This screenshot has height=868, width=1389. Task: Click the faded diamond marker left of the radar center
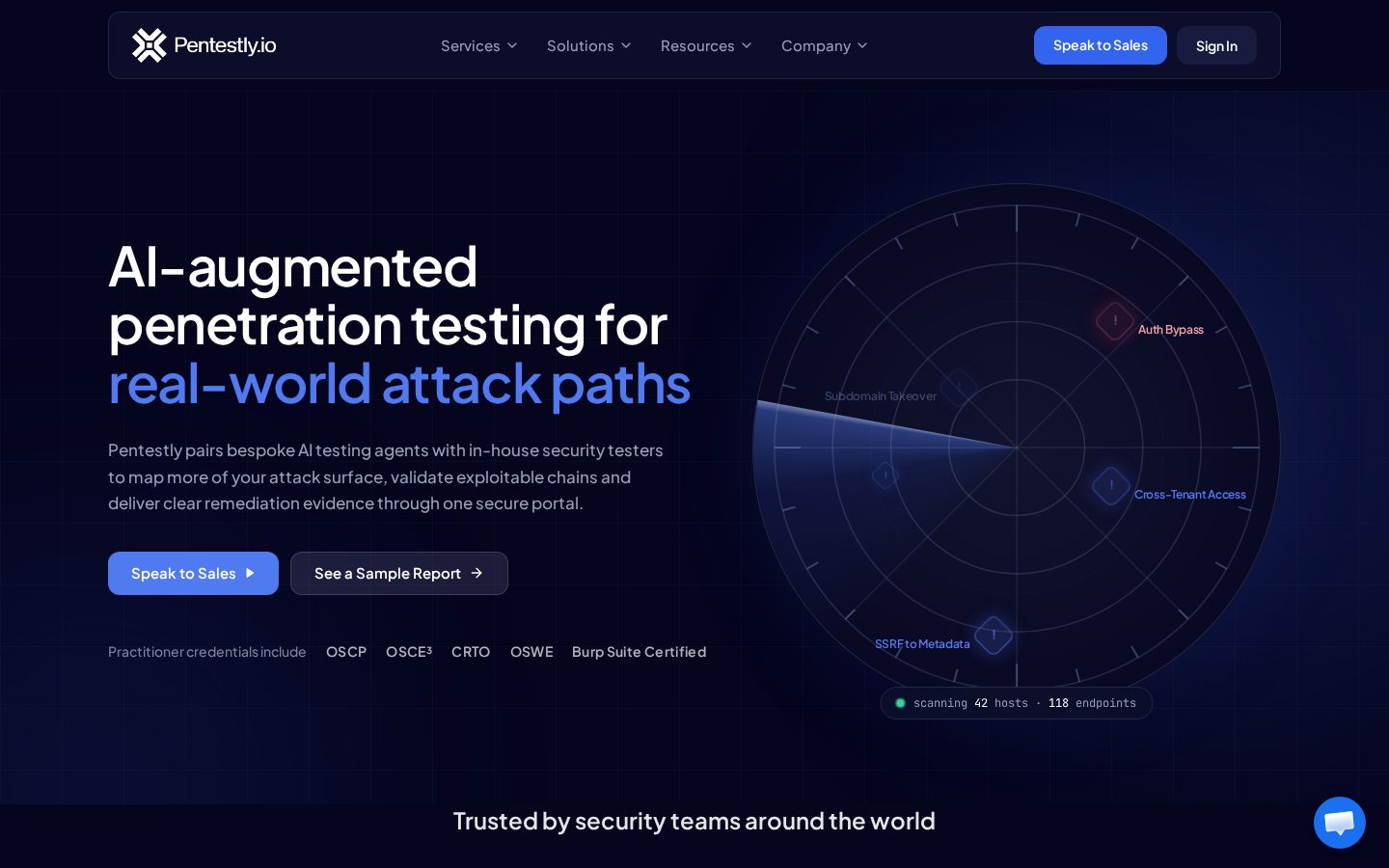coord(885,475)
